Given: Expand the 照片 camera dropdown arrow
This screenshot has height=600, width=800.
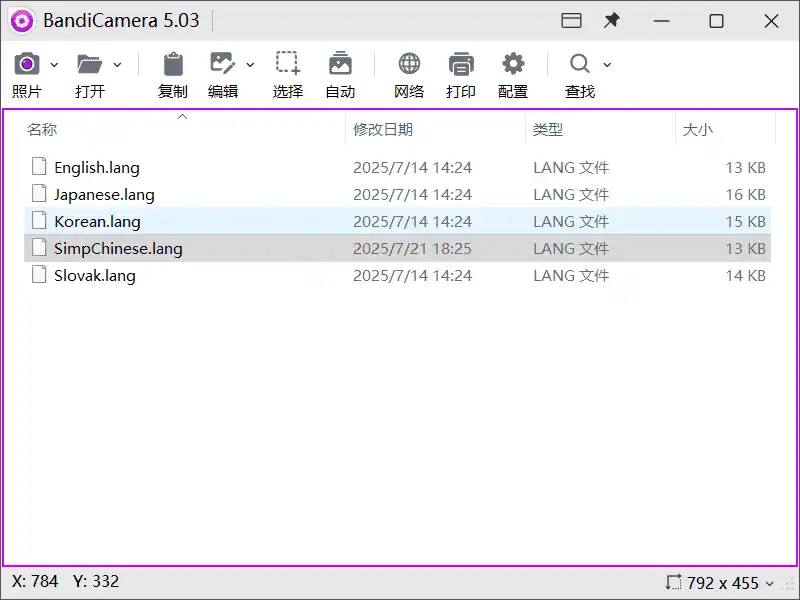Looking at the screenshot, I should (54, 65).
